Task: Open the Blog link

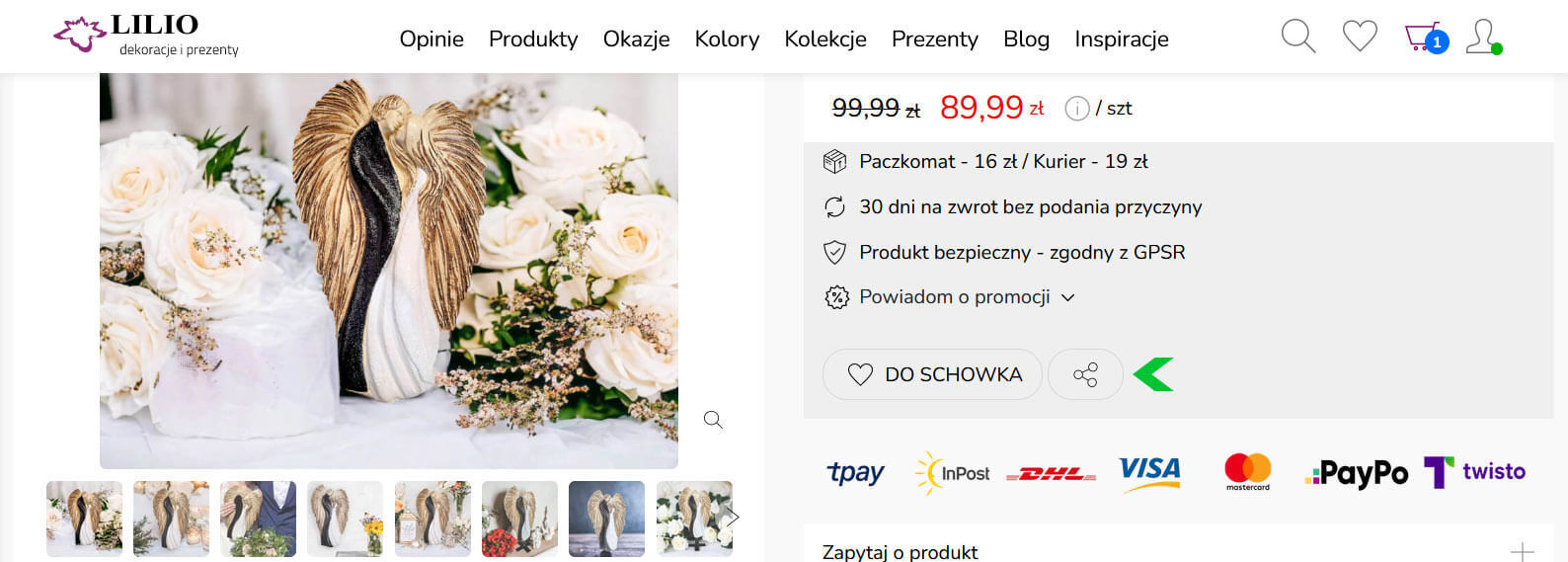Action: coord(1026,40)
